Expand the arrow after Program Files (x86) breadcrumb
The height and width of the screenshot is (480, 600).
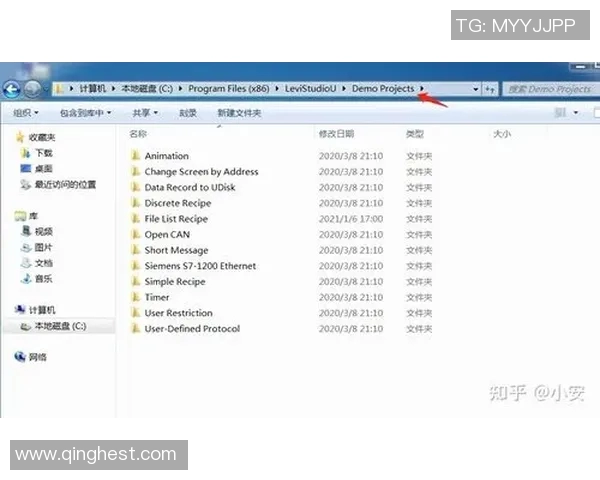pyautogui.click(x=277, y=89)
